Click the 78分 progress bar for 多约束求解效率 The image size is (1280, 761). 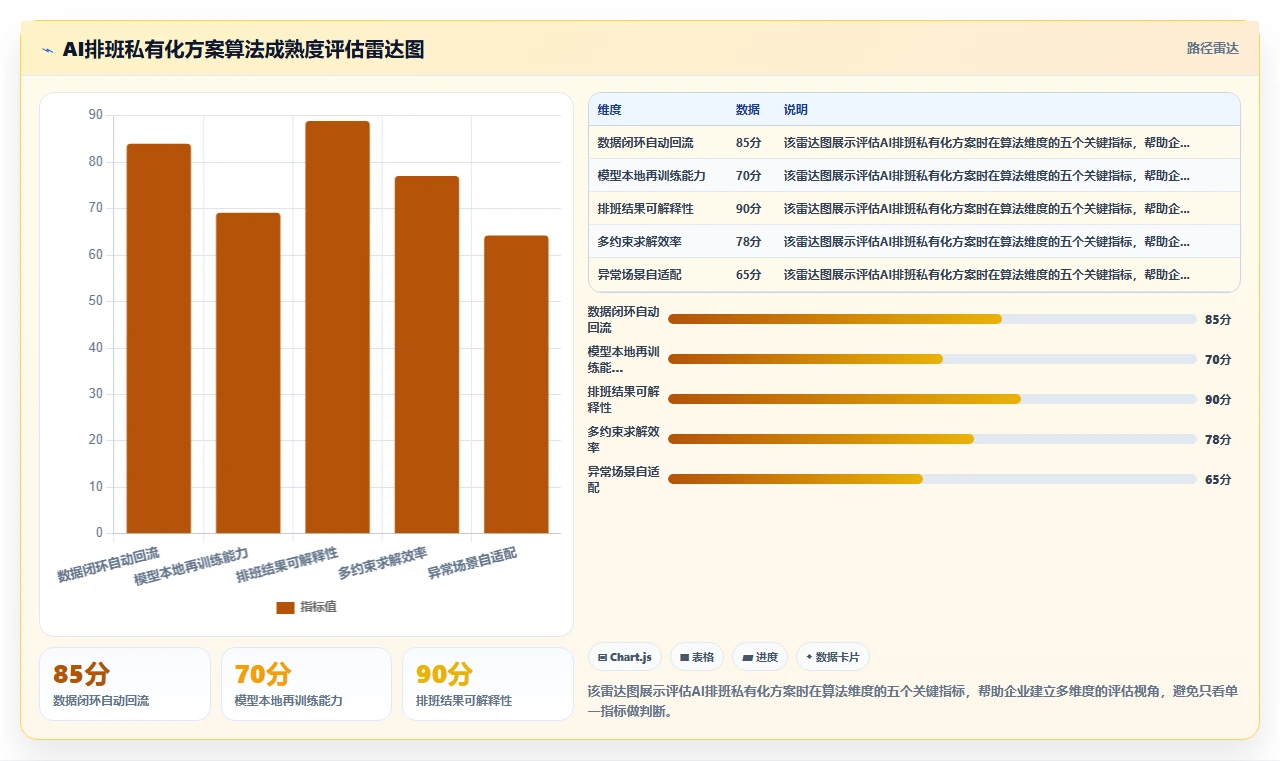pos(932,439)
